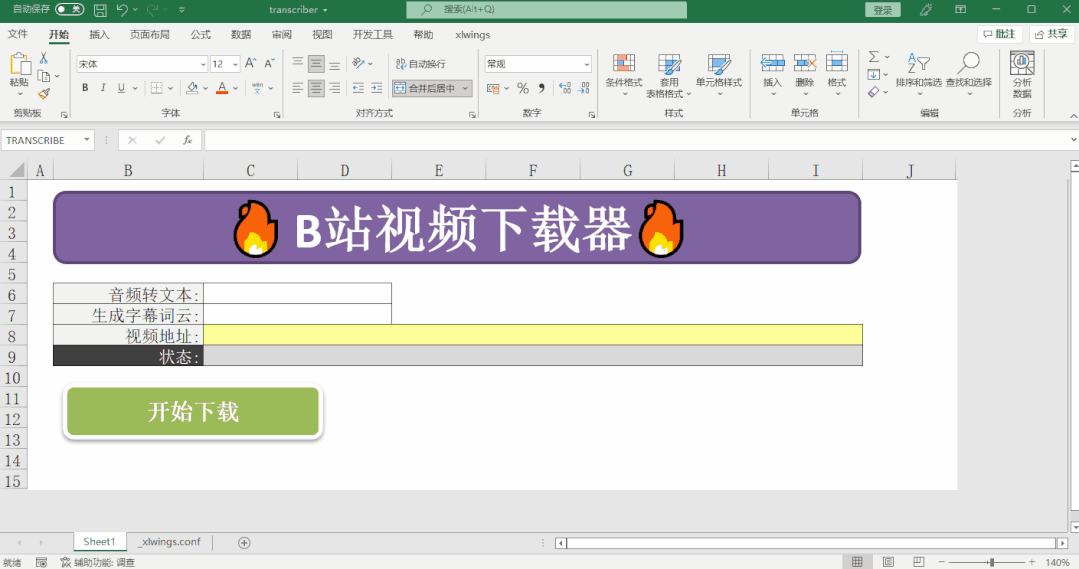Viewport: 1079px width, 569px height.
Task: Click the 开始下载 green button
Action: [x=193, y=411]
